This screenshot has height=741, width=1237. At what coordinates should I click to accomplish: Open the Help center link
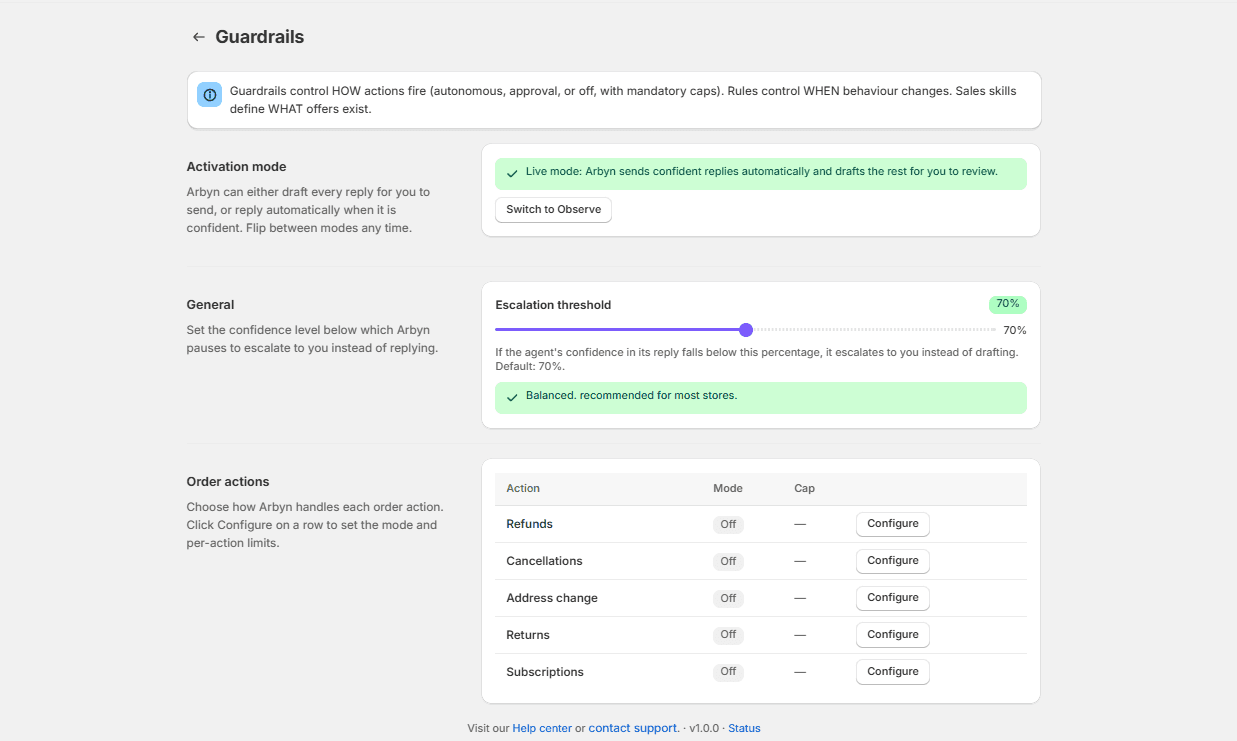tap(542, 728)
